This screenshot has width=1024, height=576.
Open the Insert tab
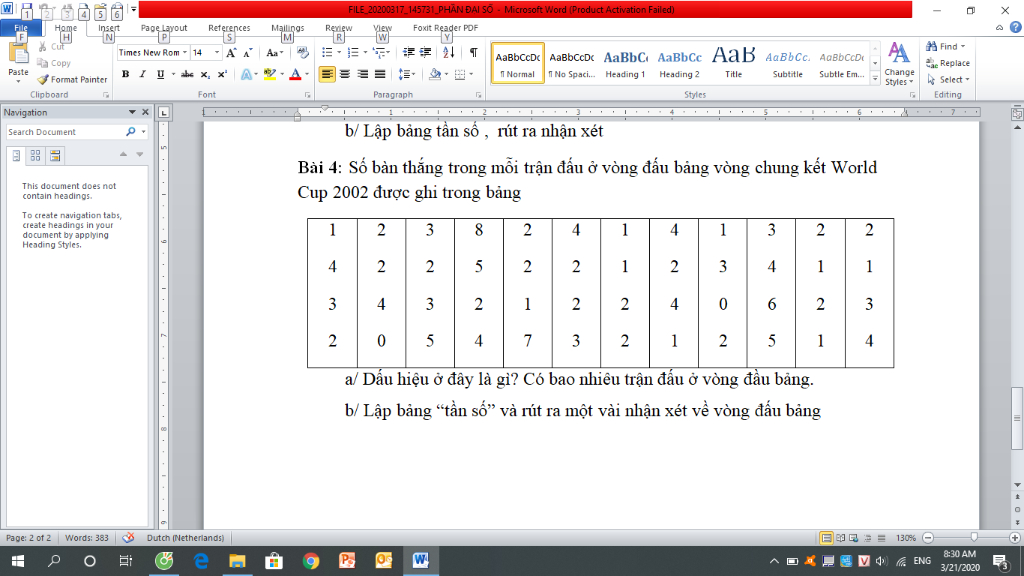(x=109, y=28)
